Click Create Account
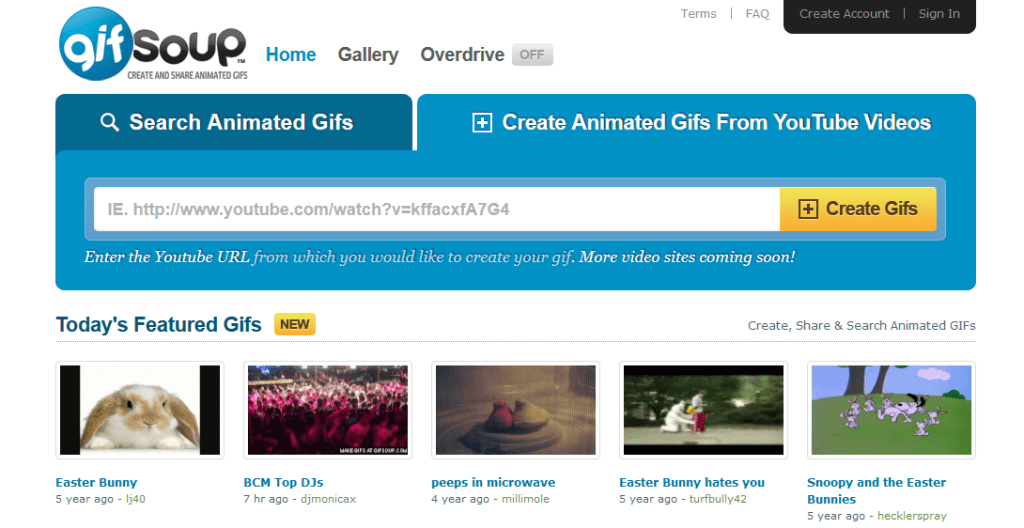The image size is (1024, 528). (844, 14)
